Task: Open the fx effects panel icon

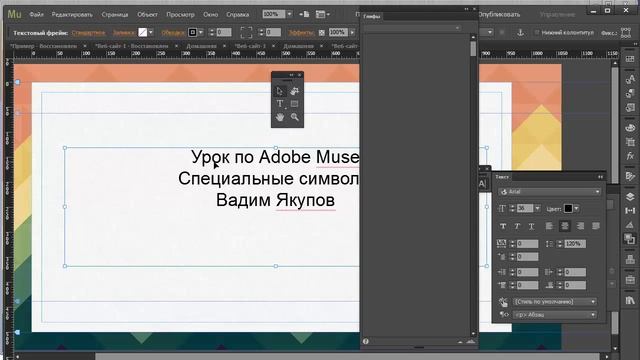Action: point(630,156)
